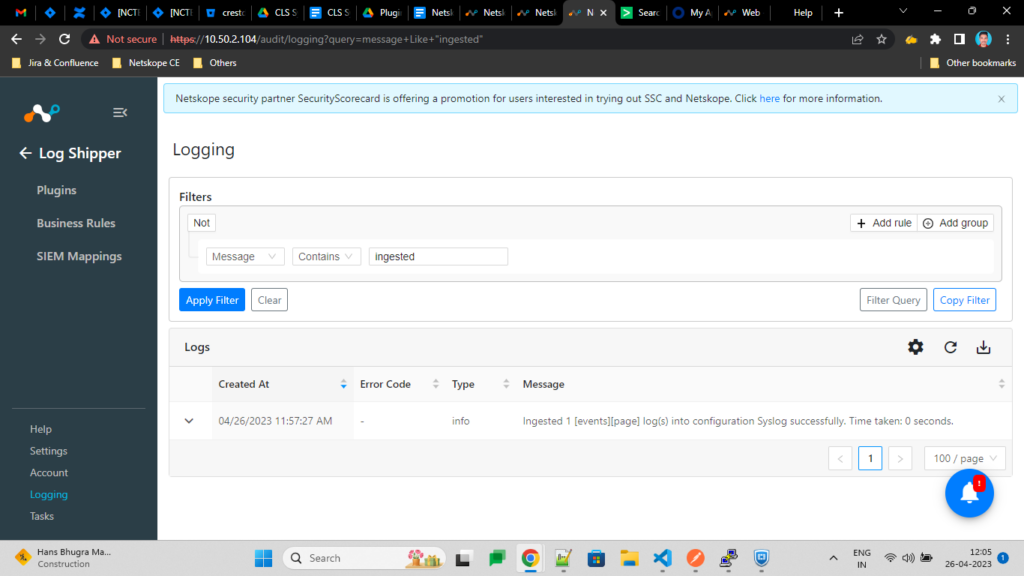Open Logging in the sidebar
The width and height of the screenshot is (1024, 576).
49,494
